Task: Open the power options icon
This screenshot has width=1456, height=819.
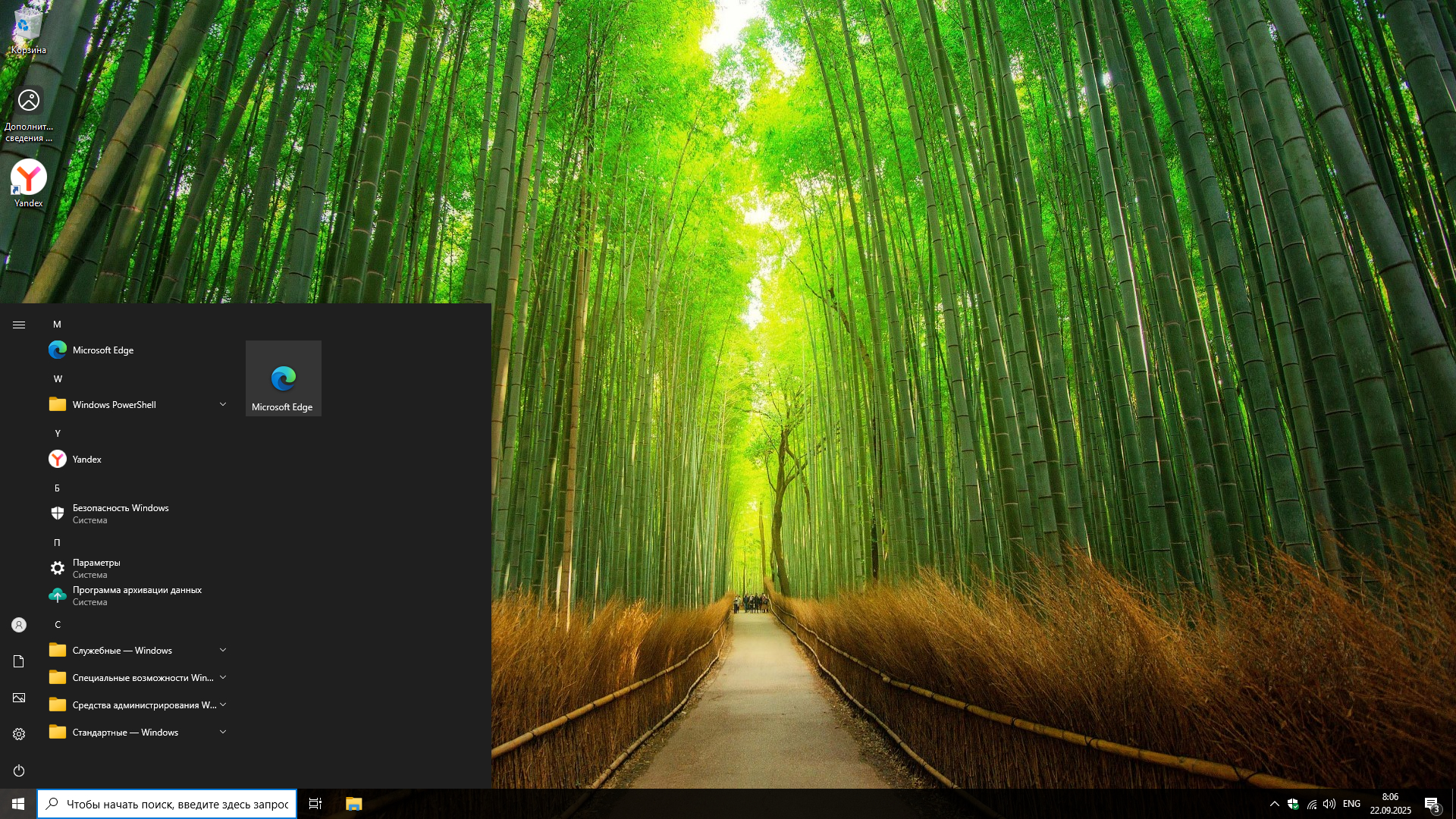Action: (19, 770)
